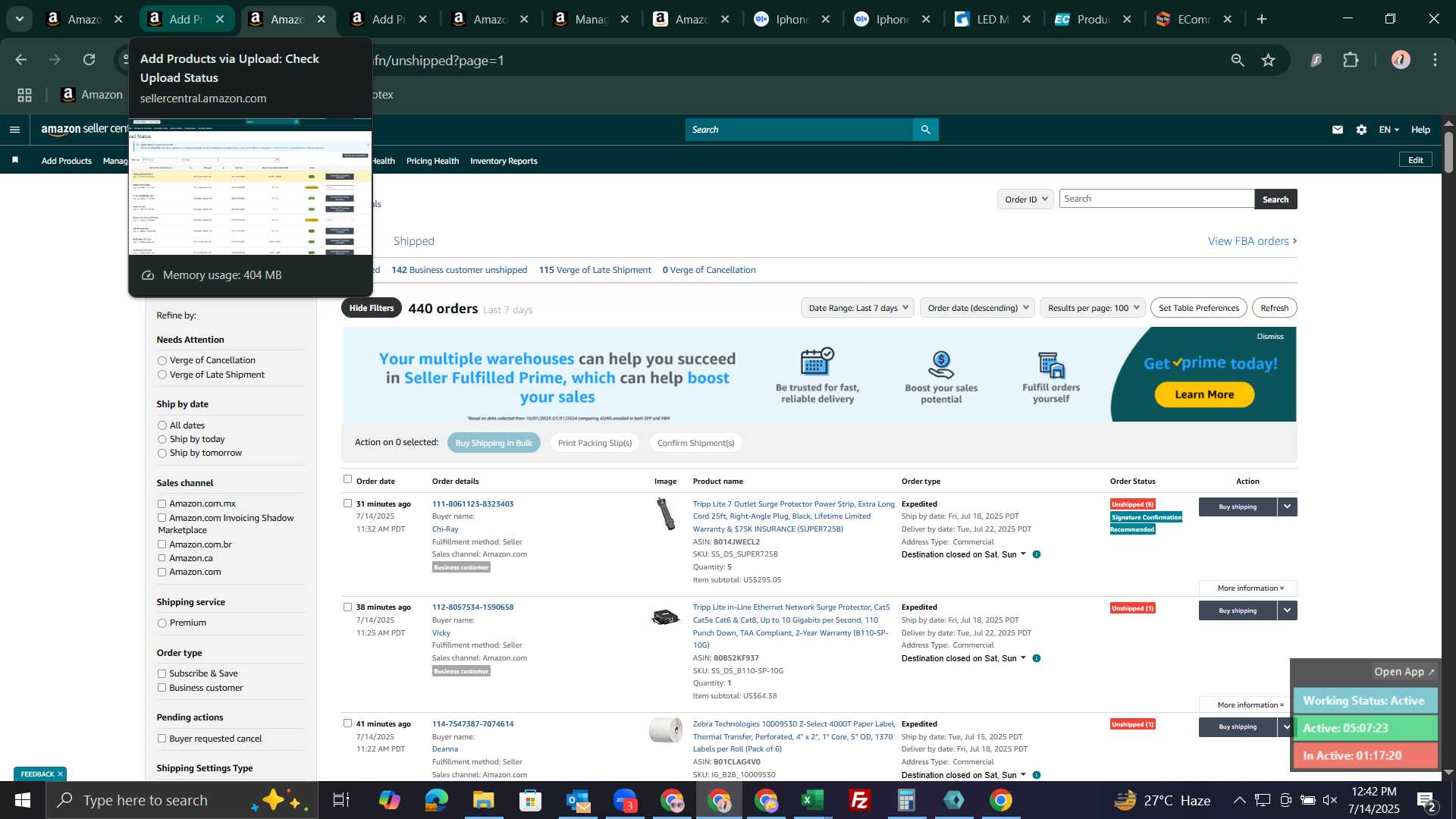1456x819 pixels.
Task: Tick the select-all orders header checkbox
Action: 347,479
